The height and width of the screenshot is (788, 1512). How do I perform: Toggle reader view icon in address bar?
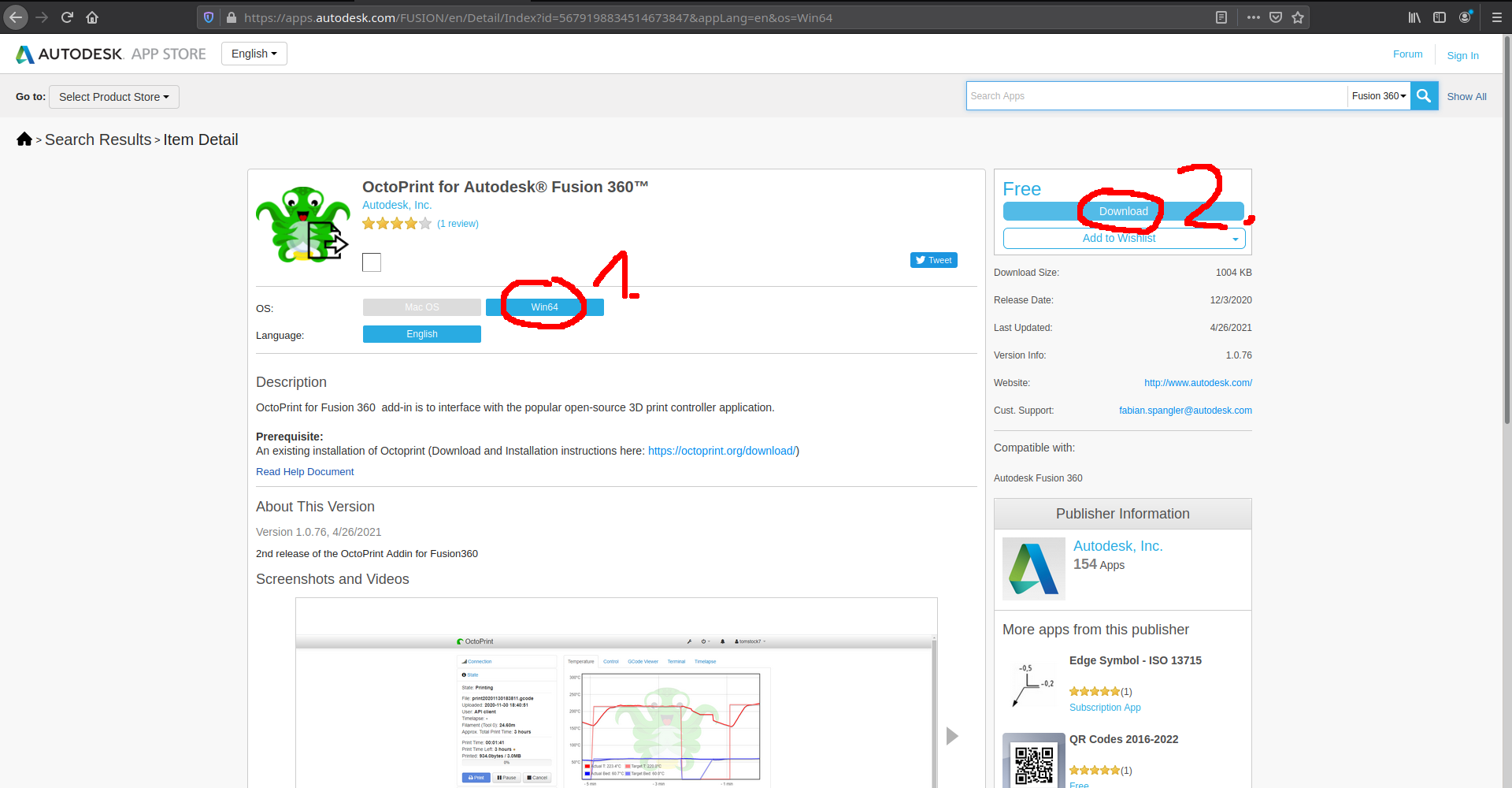1221,17
